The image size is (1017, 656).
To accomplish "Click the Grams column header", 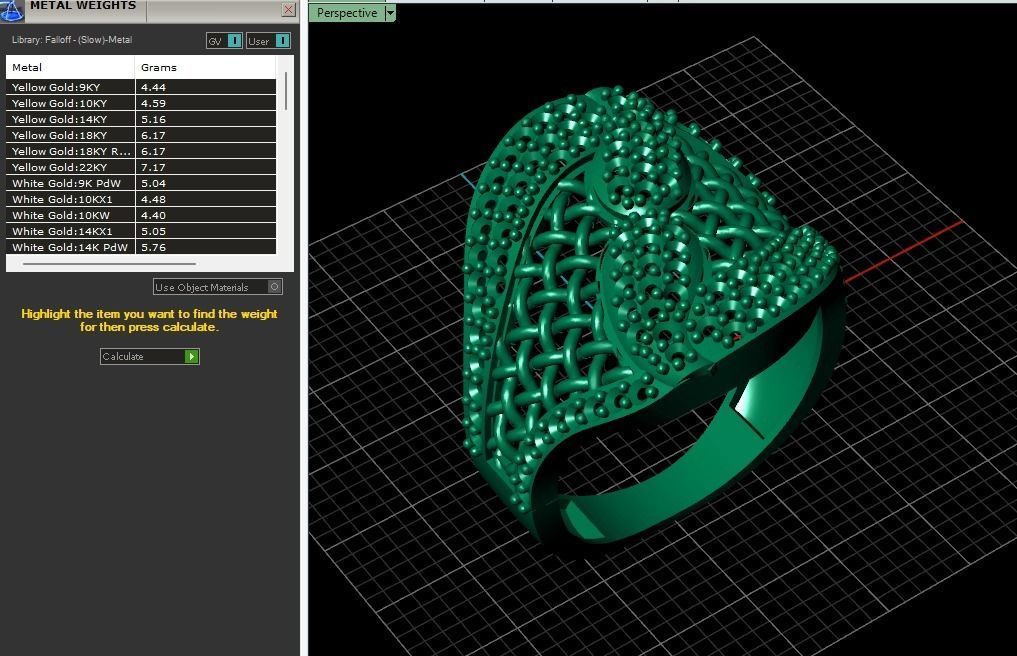I will pyautogui.click(x=205, y=67).
